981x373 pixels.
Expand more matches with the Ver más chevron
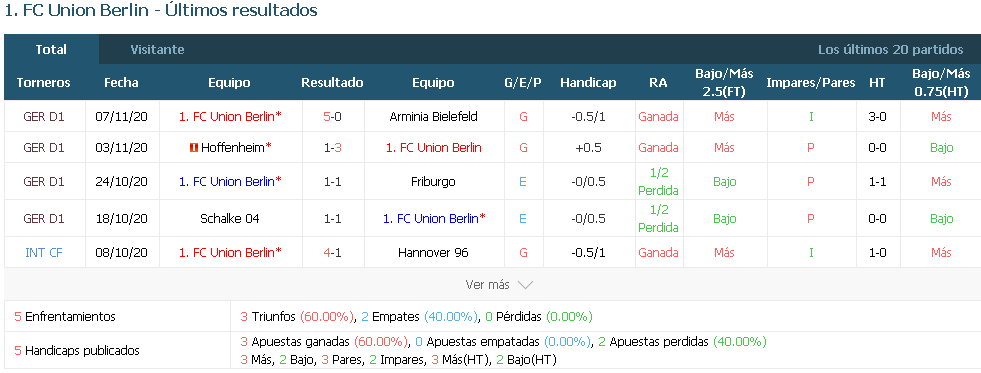pos(526,285)
